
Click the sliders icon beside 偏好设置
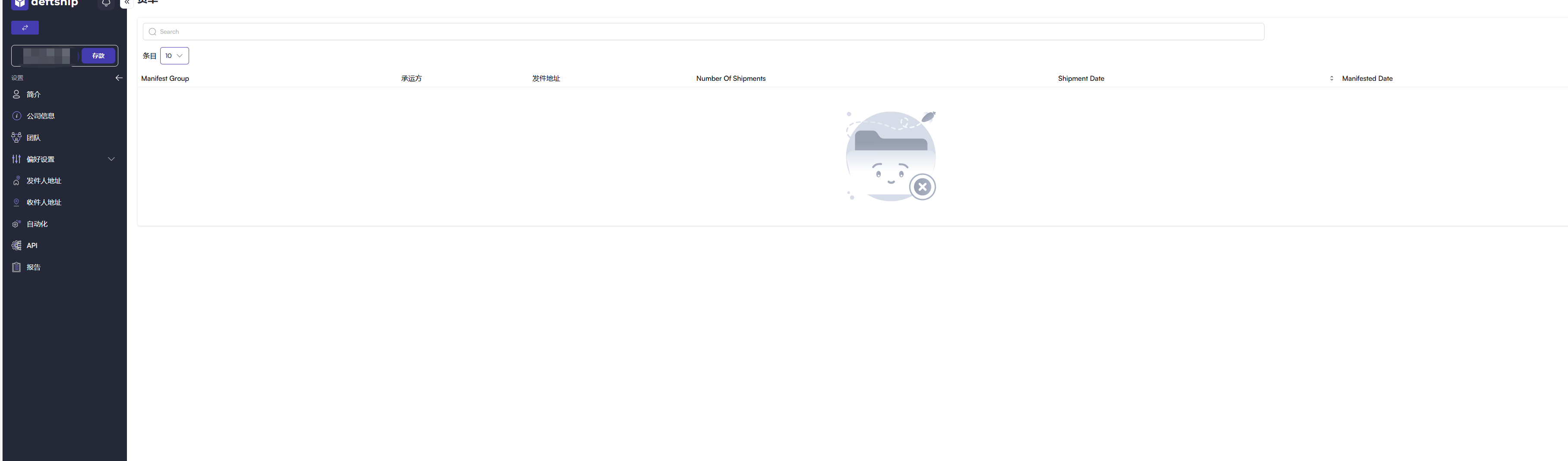point(16,159)
